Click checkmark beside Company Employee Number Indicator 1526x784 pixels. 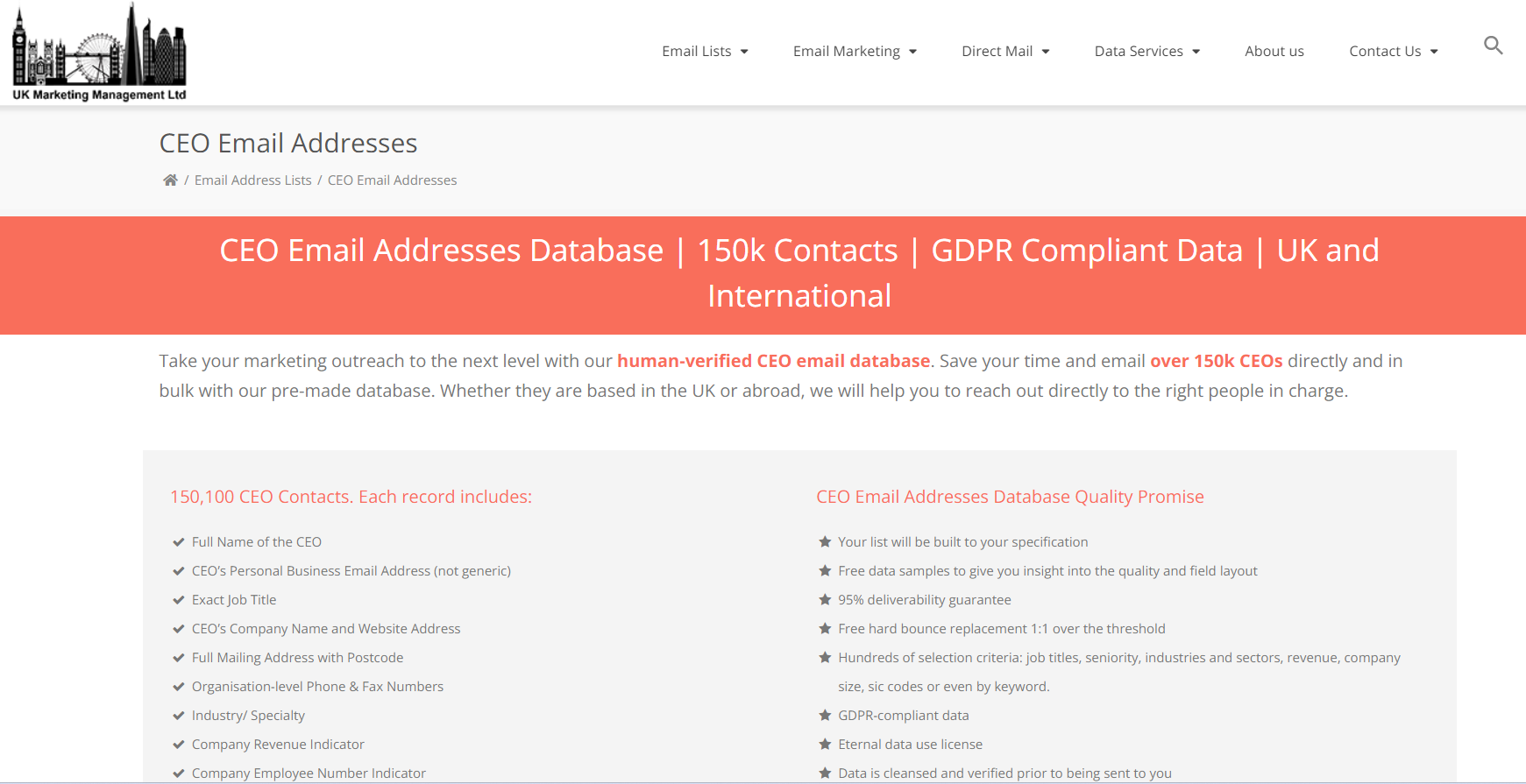click(x=179, y=773)
